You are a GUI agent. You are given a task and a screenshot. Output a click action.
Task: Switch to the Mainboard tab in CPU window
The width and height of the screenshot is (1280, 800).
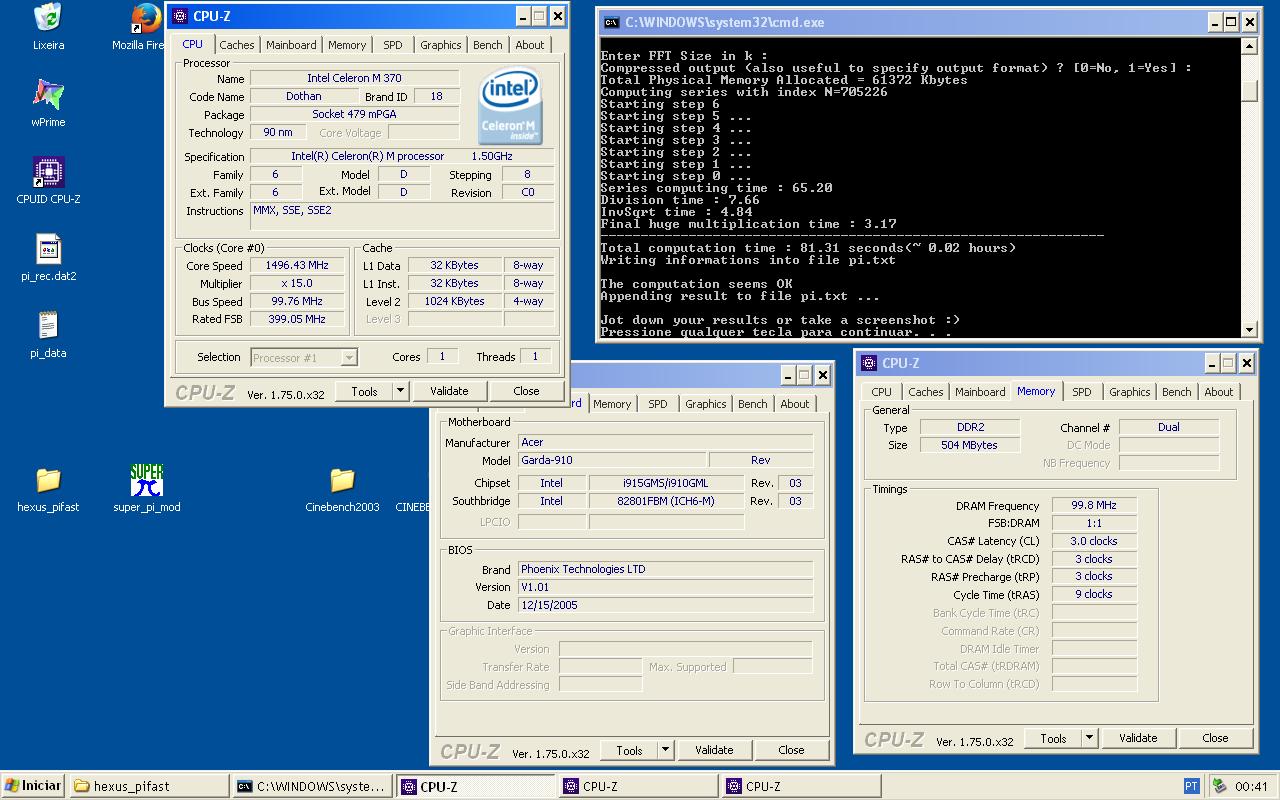[x=291, y=45]
